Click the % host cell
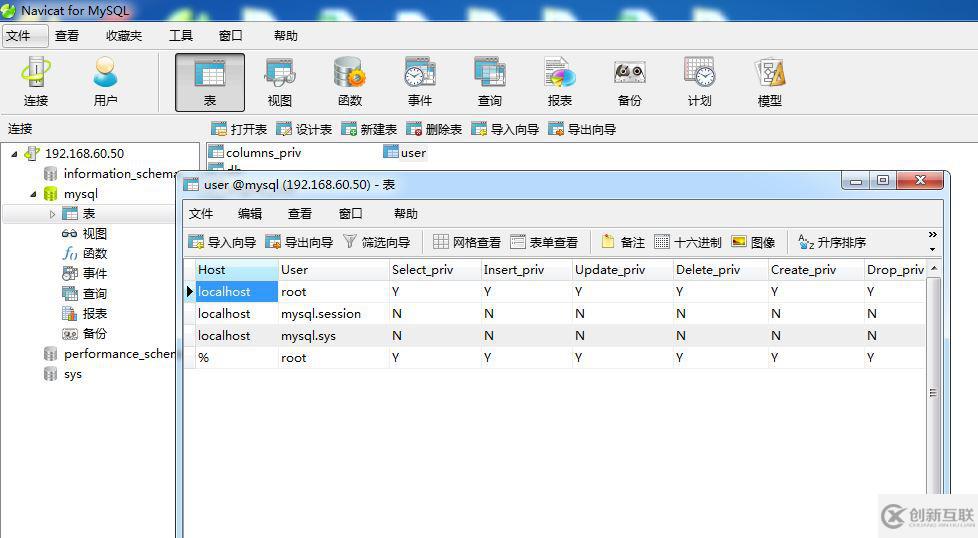978x538 pixels. tap(236, 358)
